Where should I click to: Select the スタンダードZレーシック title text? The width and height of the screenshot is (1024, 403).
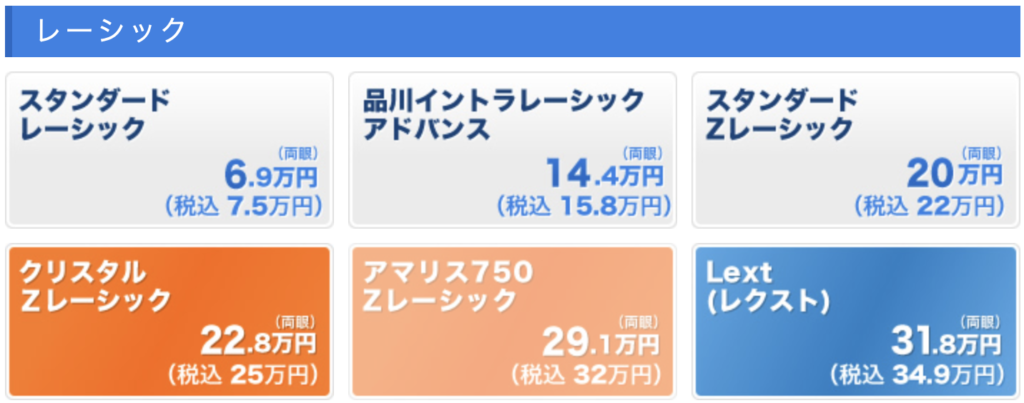point(781,114)
